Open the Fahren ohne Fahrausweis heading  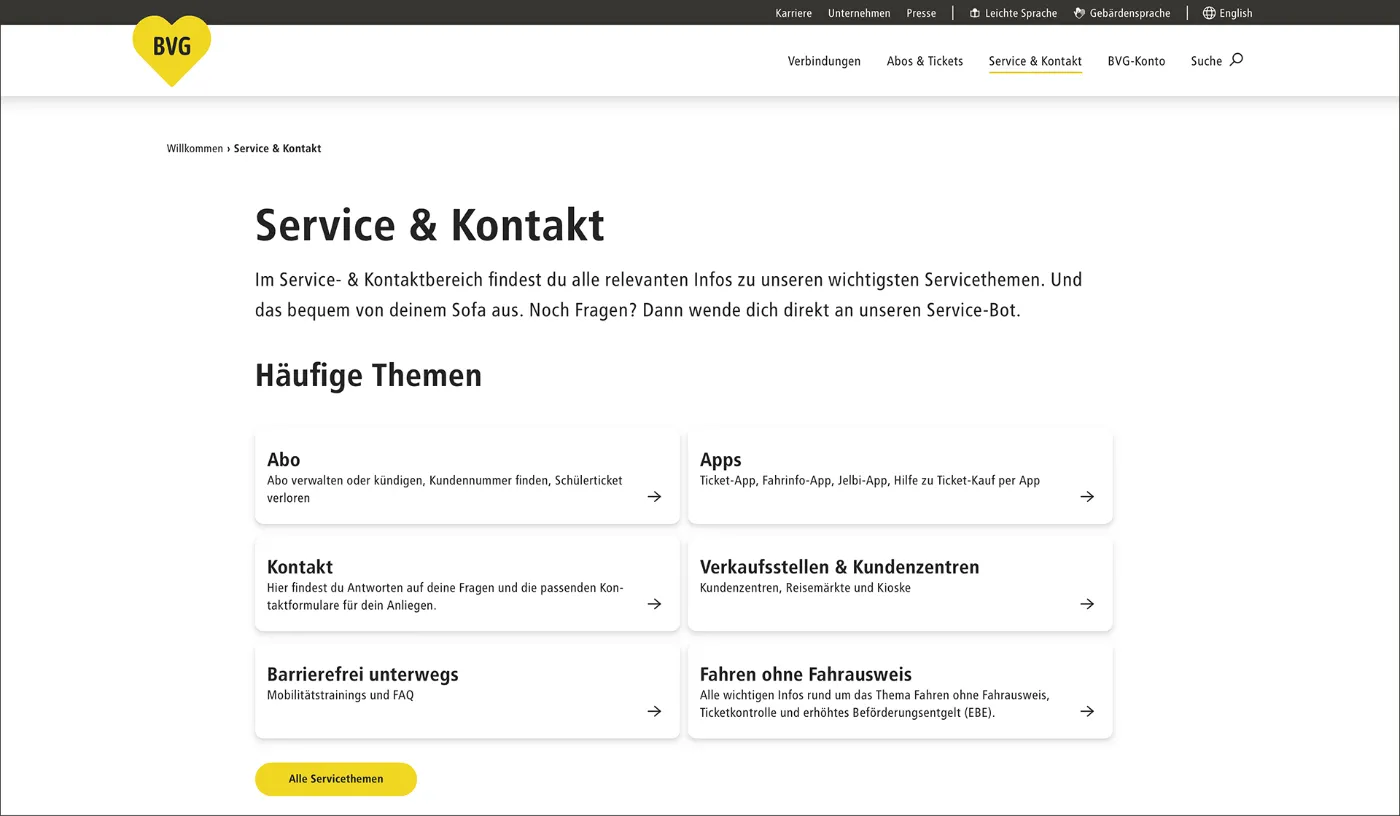[x=806, y=674]
